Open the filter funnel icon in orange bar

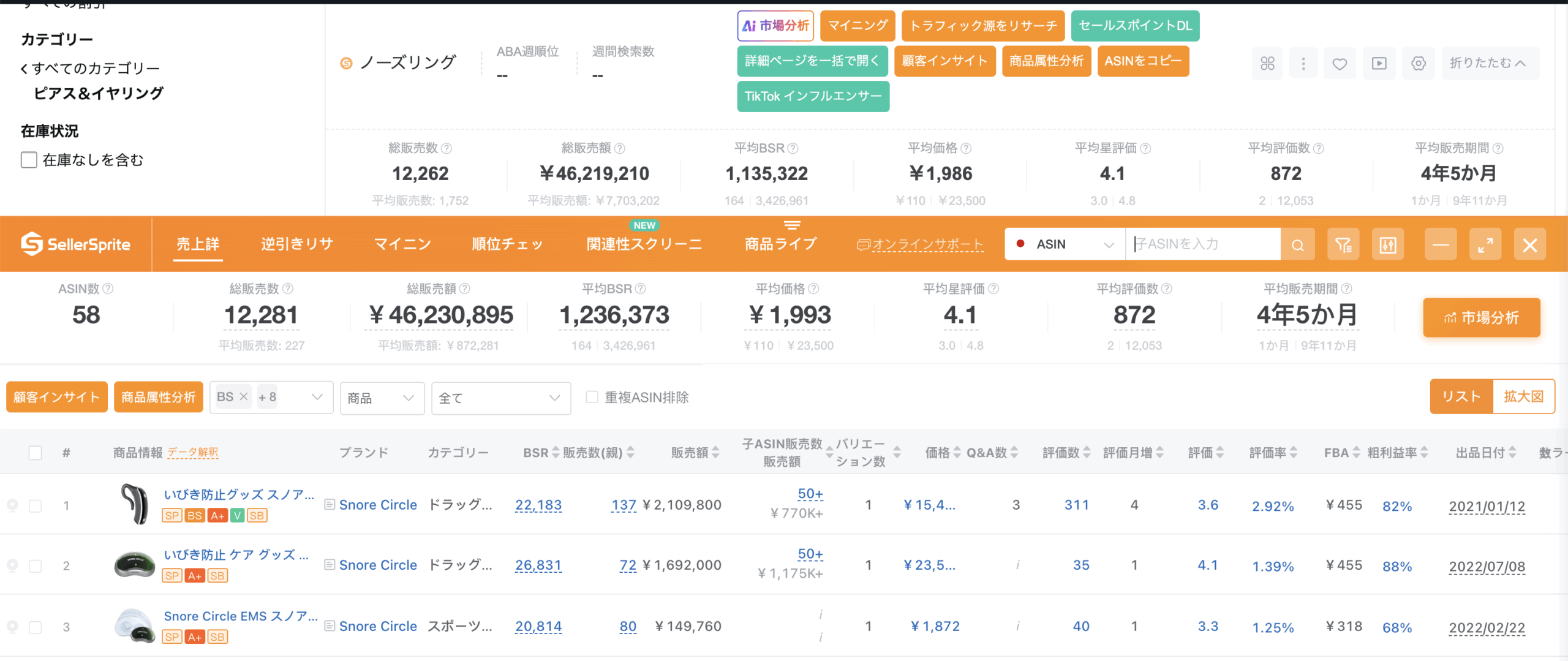click(x=1343, y=245)
